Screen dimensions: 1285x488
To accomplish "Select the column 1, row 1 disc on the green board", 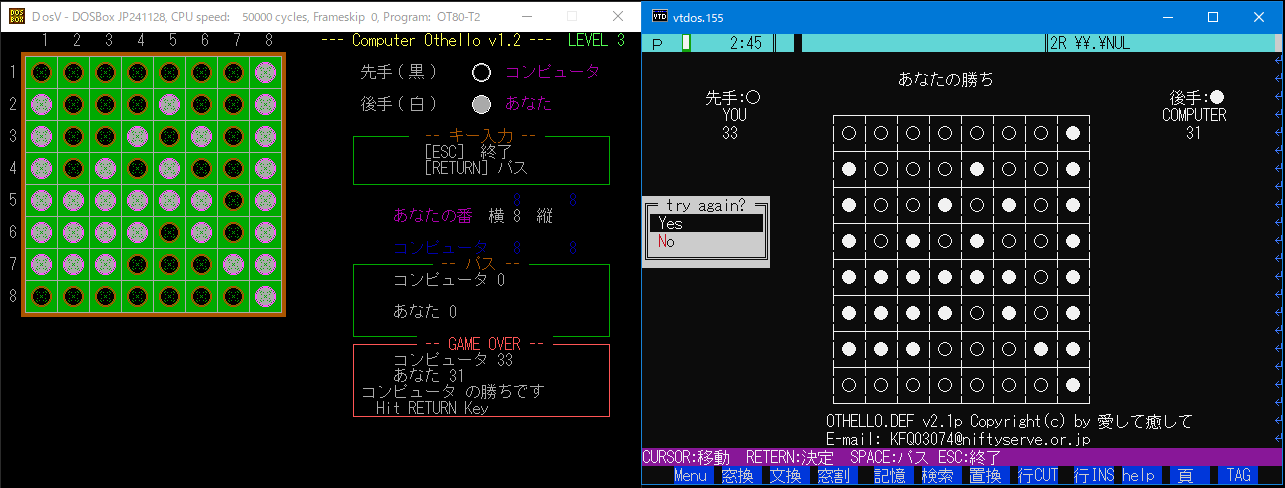I will click(41, 72).
